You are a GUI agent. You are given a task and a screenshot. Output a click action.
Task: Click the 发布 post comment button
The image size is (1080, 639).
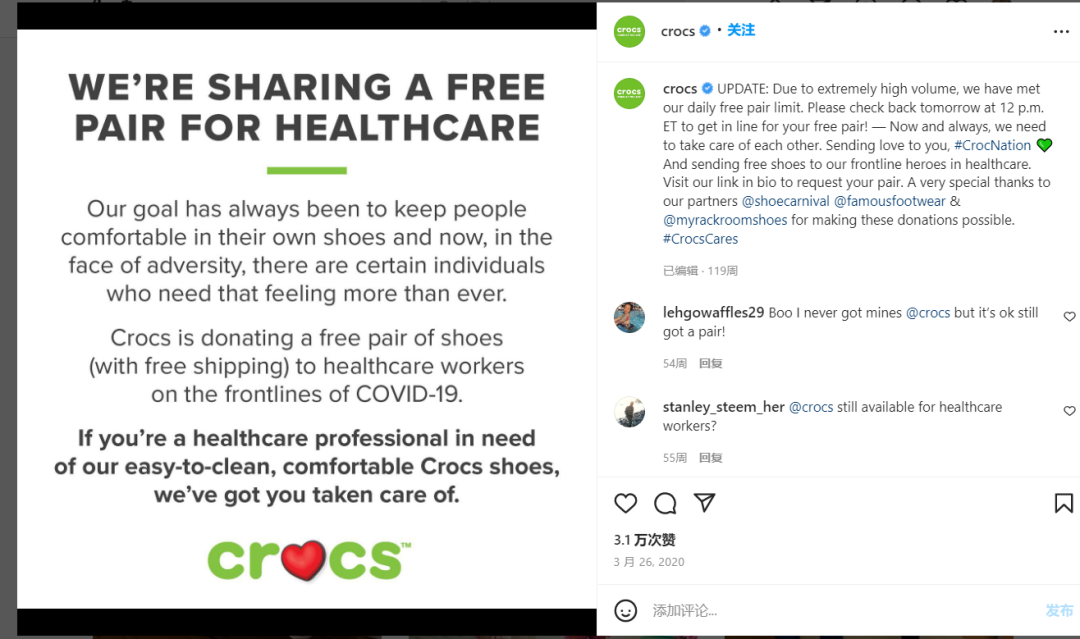[x=1059, y=610]
